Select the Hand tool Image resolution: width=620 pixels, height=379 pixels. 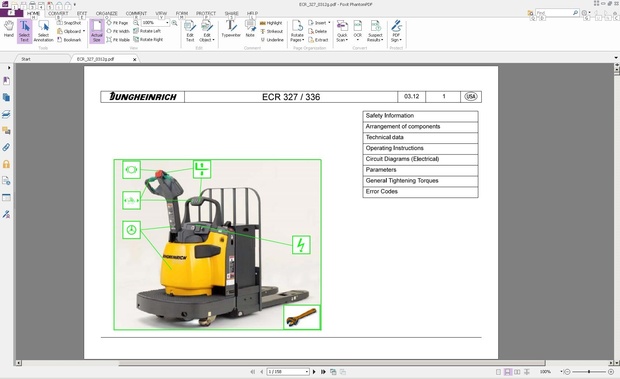pos(9,30)
